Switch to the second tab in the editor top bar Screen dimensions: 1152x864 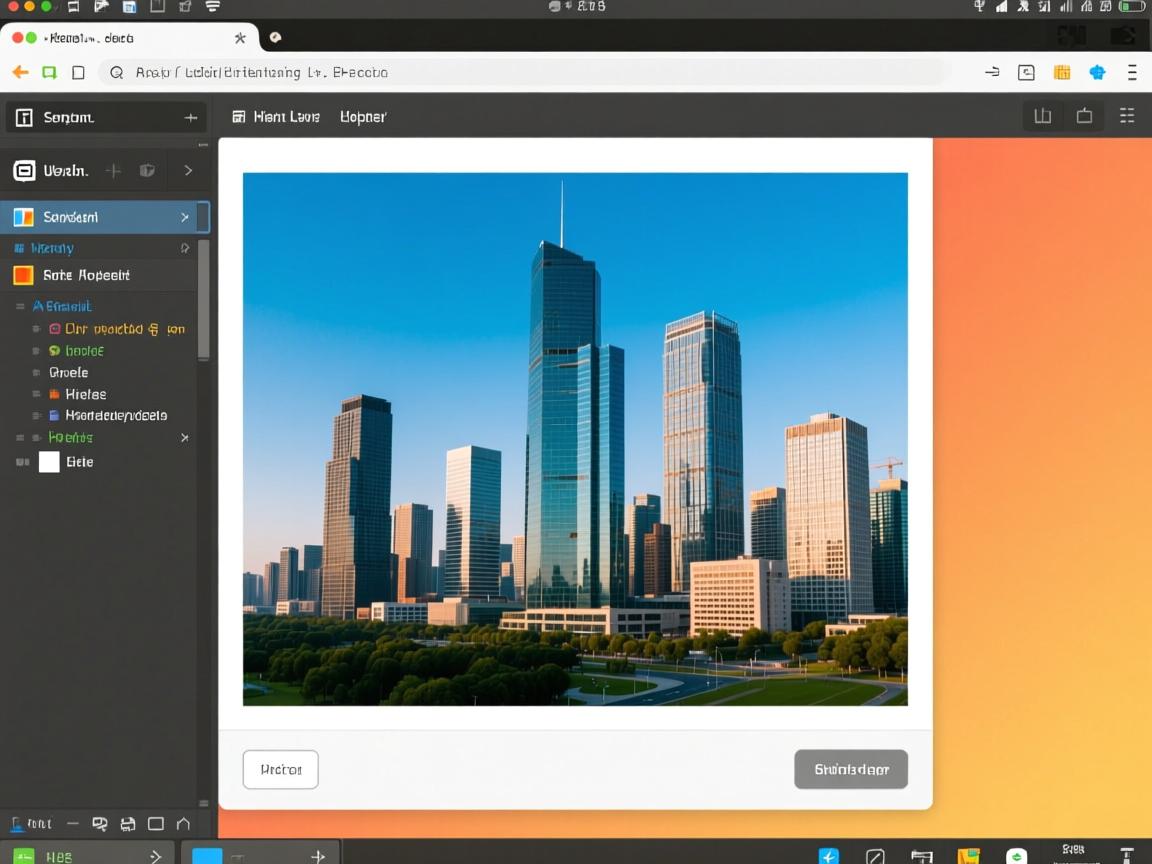pos(362,117)
